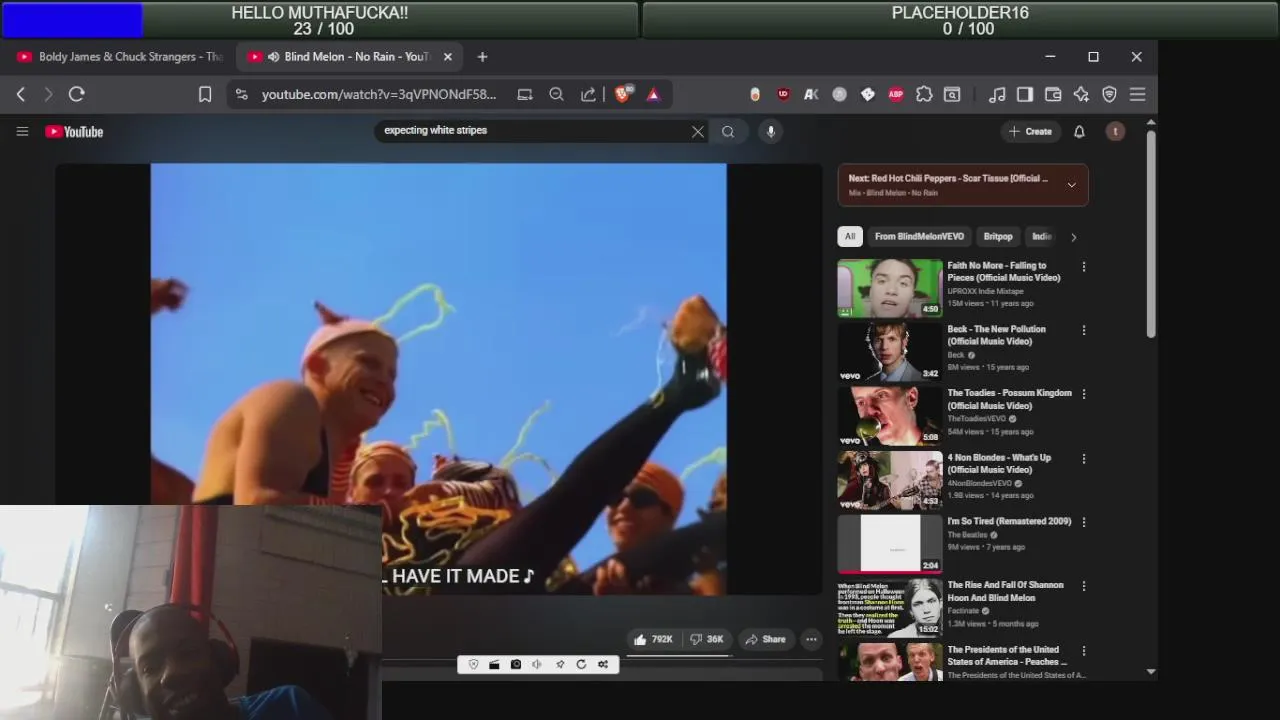Select the Indie filter chip
This screenshot has height=720, width=1280.
pos(1041,237)
